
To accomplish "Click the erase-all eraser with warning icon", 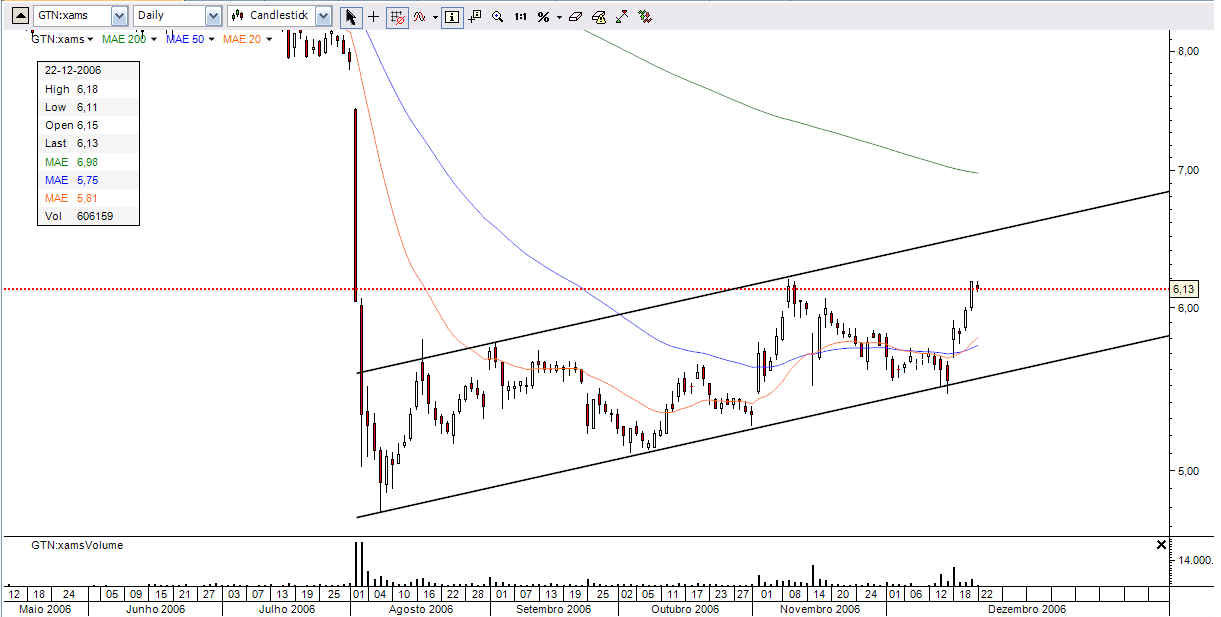I will point(598,17).
